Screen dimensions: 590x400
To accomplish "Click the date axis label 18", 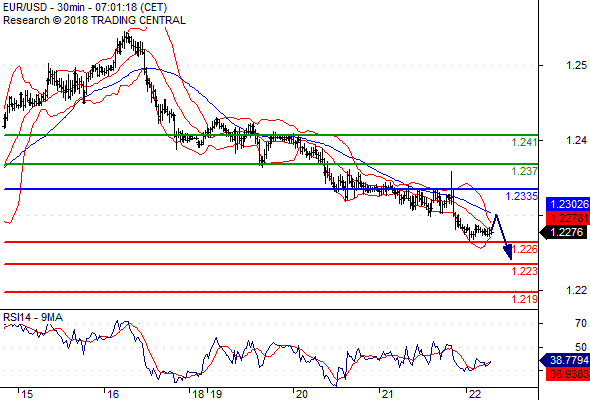I will coord(198,394).
